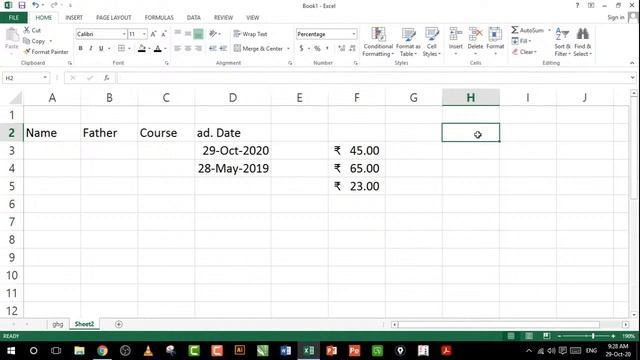Image resolution: width=640 pixels, height=360 pixels.
Task: Collapse the ribbon with the chevron
Action: tap(632, 63)
